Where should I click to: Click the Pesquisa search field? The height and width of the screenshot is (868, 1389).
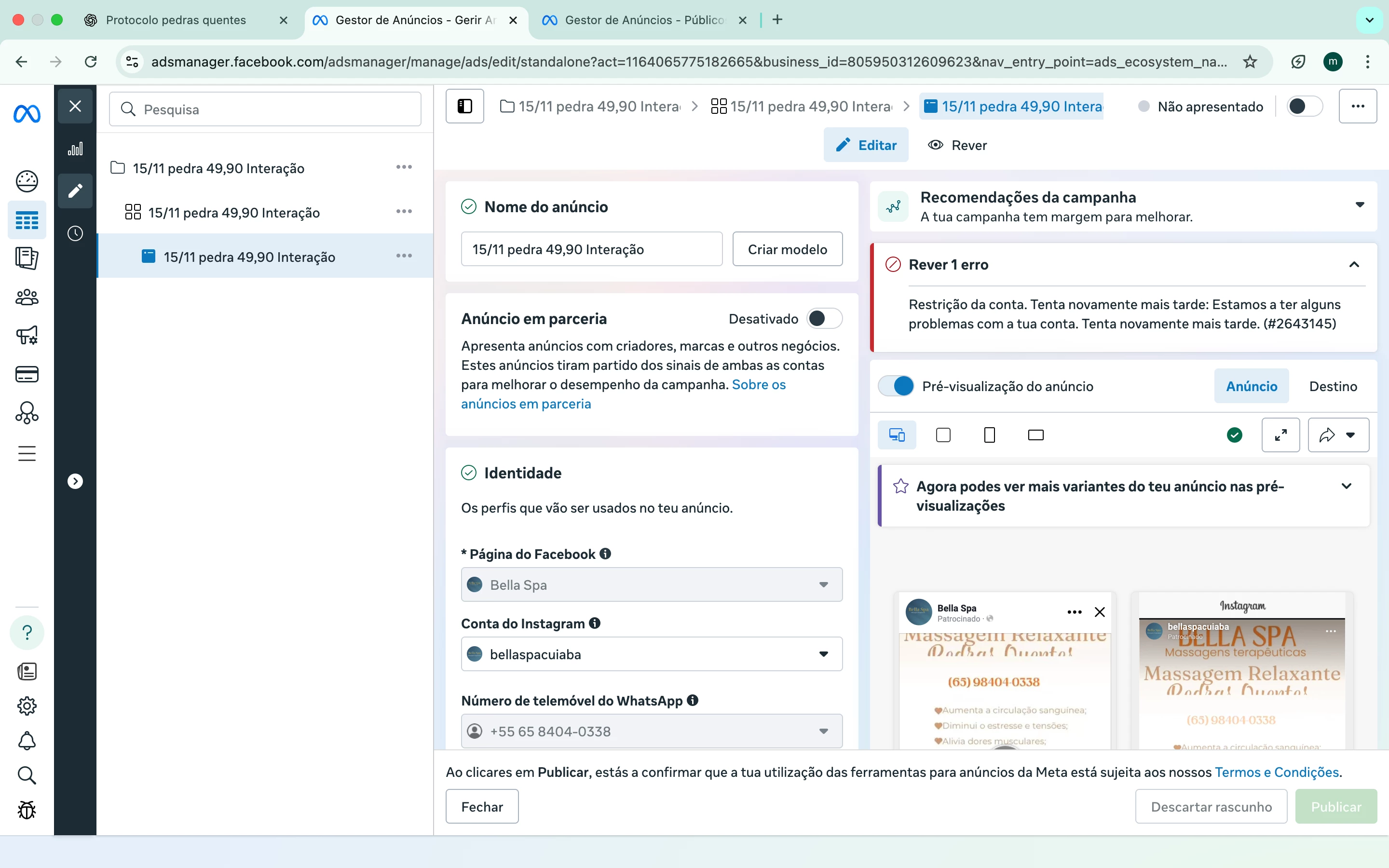pos(265,109)
